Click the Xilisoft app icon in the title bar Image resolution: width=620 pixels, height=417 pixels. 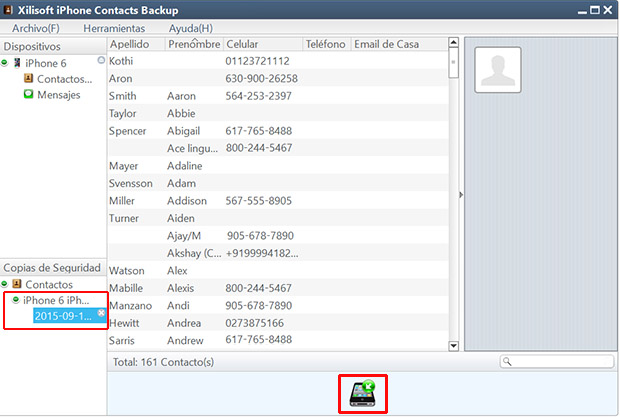[8, 9]
